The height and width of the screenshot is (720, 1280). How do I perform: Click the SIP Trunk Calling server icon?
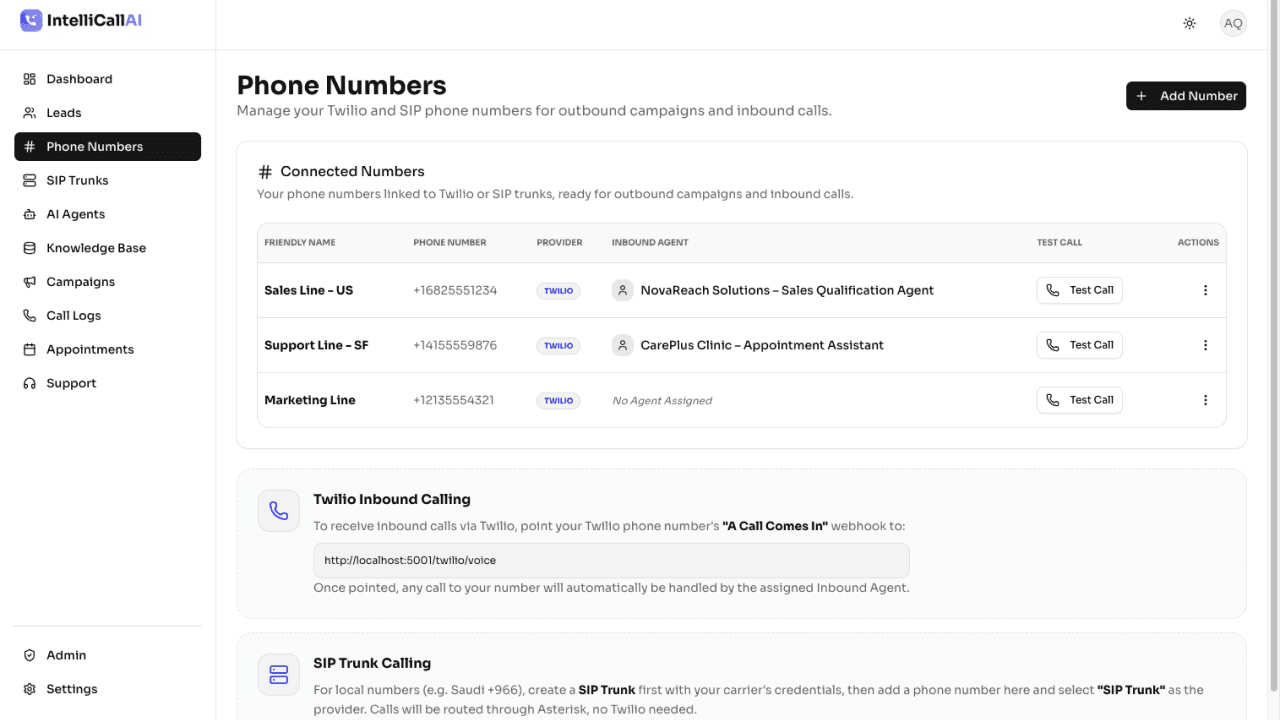278,674
